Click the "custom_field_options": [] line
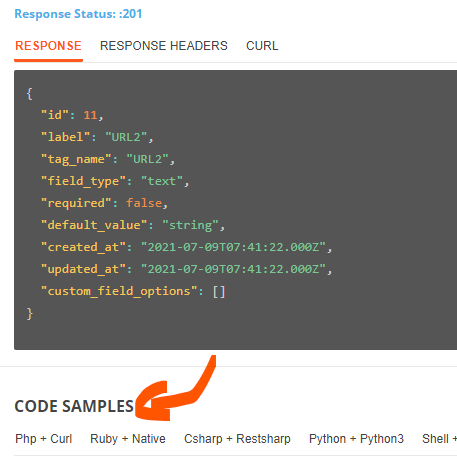This screenshot has width=457, height=457. 133,291
